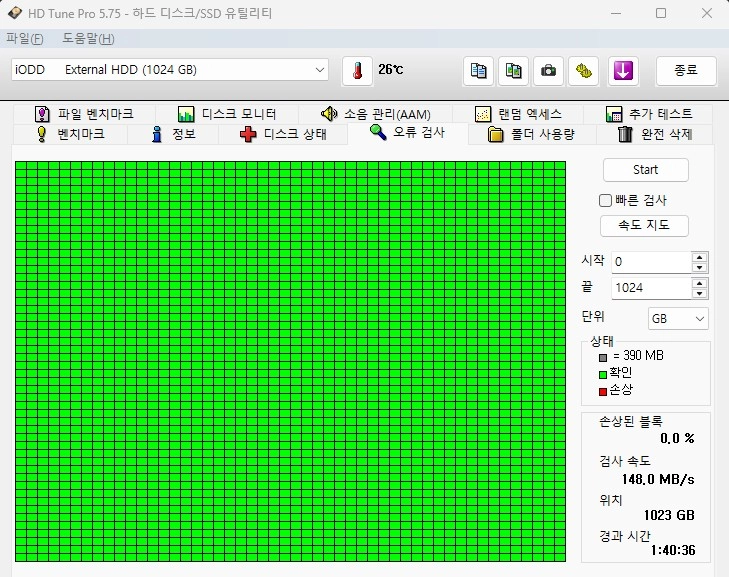Switch to the 디스크 상태 tab
The width and height of the screenshot is (729, 577).
click(x=283, y=134)
